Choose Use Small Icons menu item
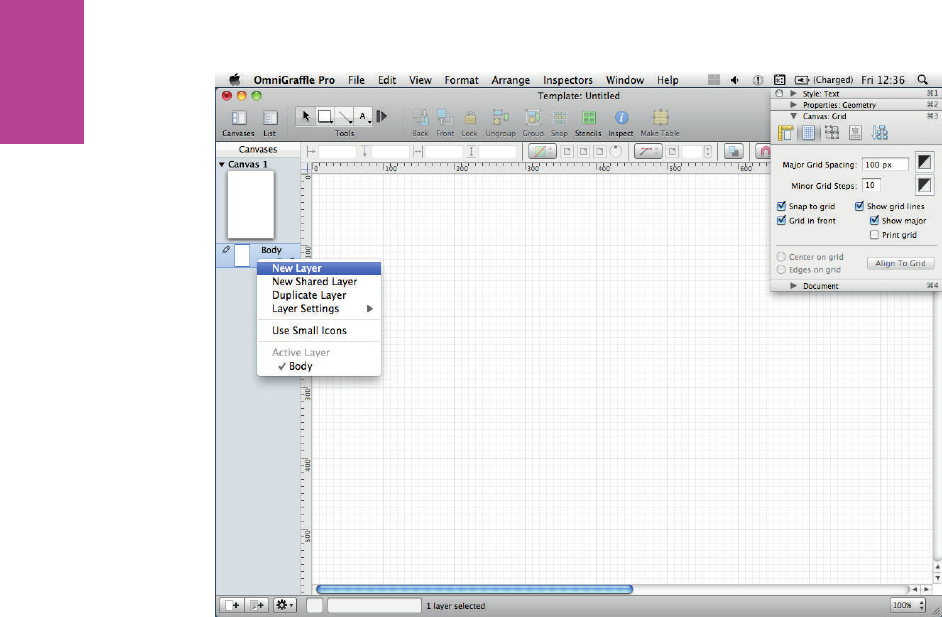This screenshot has width=942, height=617. [319, 330]
